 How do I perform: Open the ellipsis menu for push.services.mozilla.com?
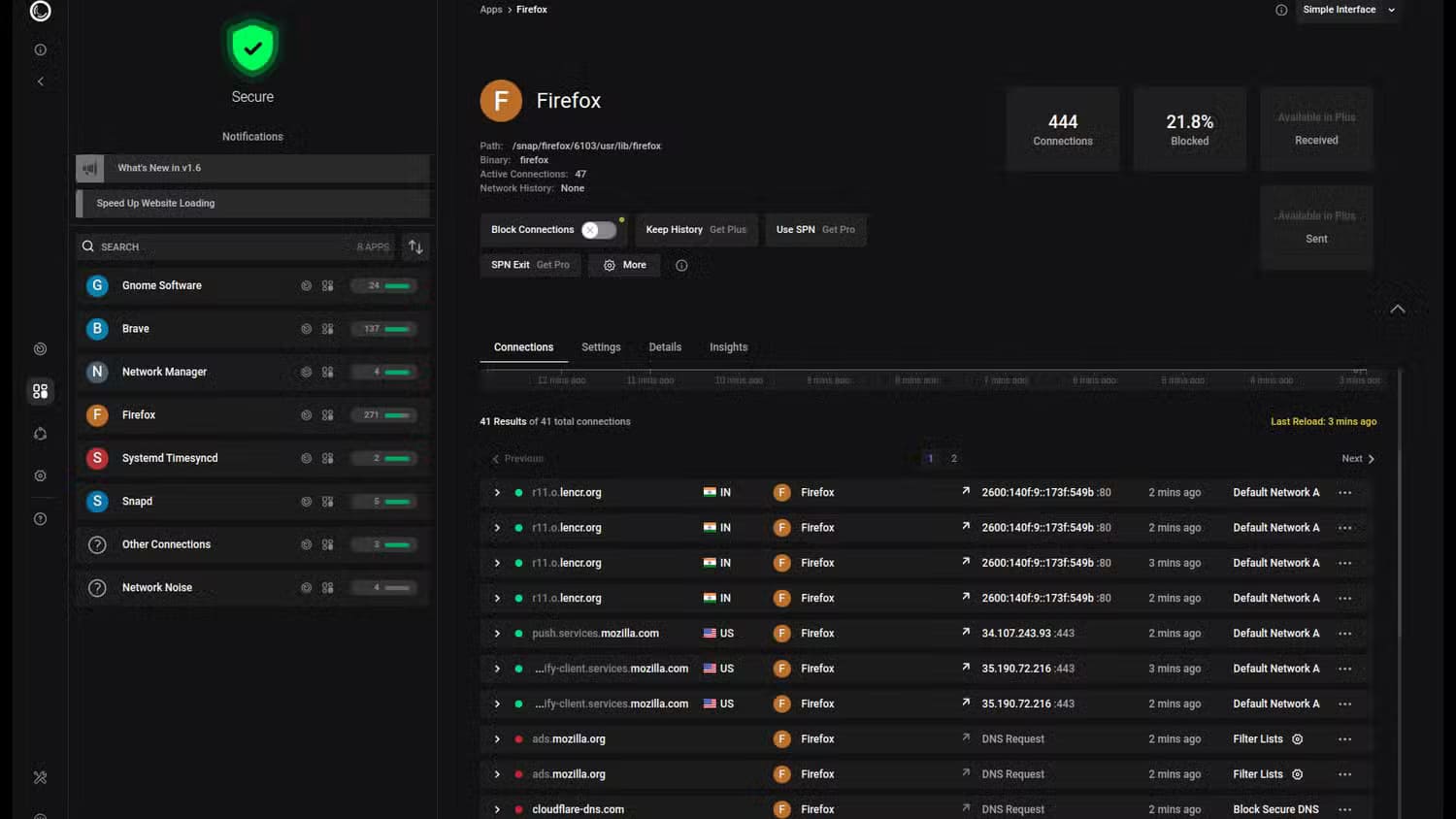pyautogui.click(x=1344, y=634)
